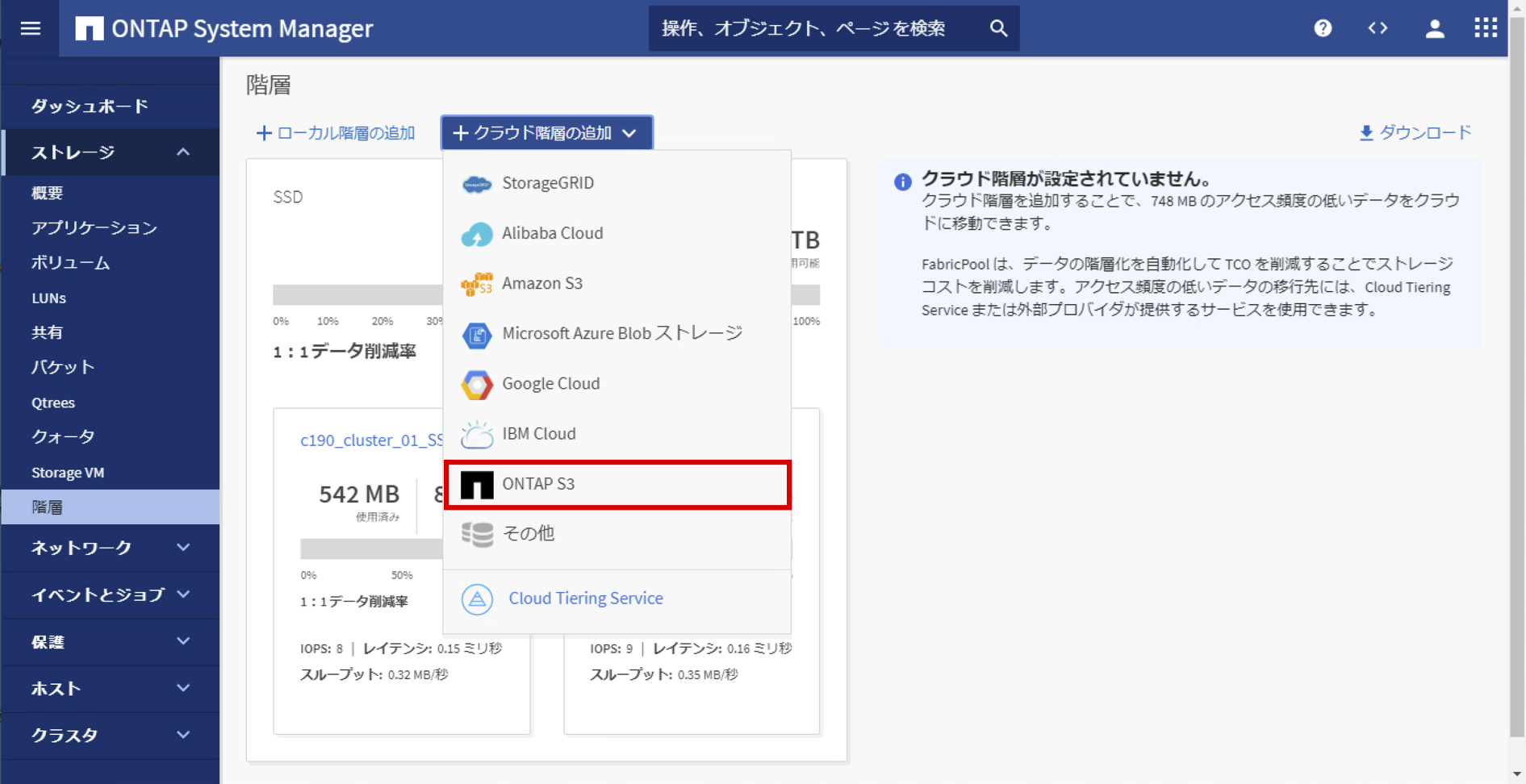Click the Cloud Tiering Service icon
This screenshot has height=784, width=1526.
[477, 599]
